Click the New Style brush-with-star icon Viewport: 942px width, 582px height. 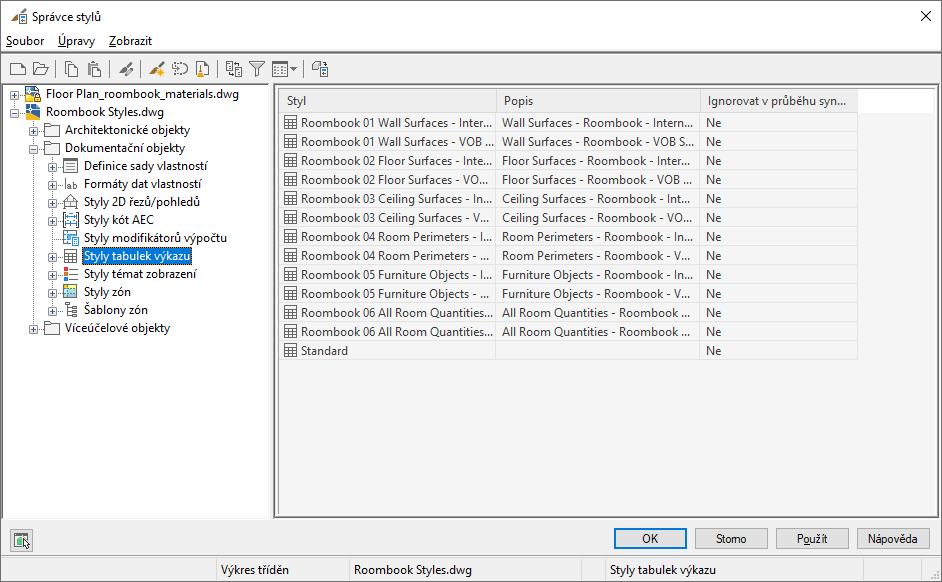coord(157,69)
